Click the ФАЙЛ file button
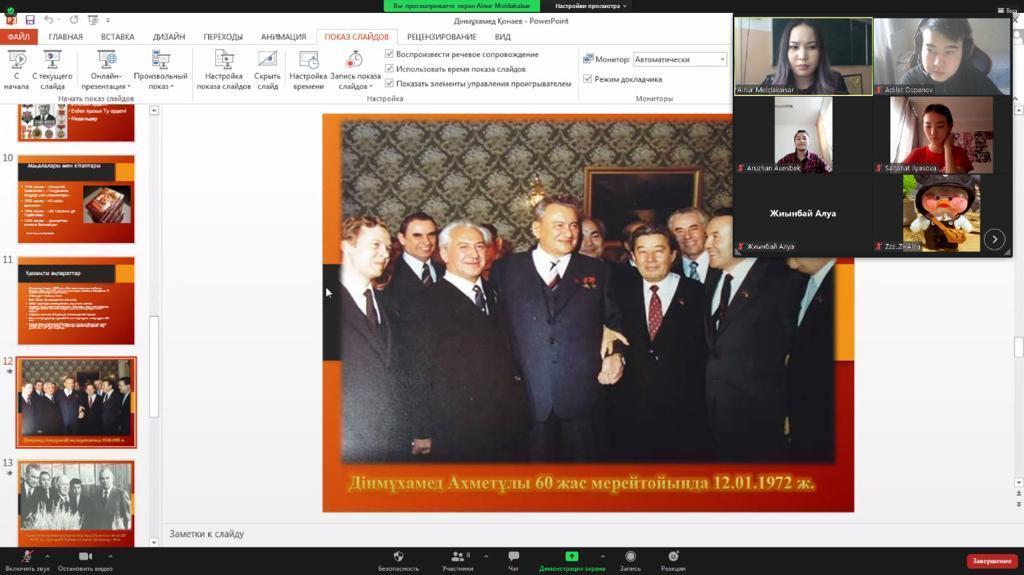1024x575 pixels. point(18,37)
